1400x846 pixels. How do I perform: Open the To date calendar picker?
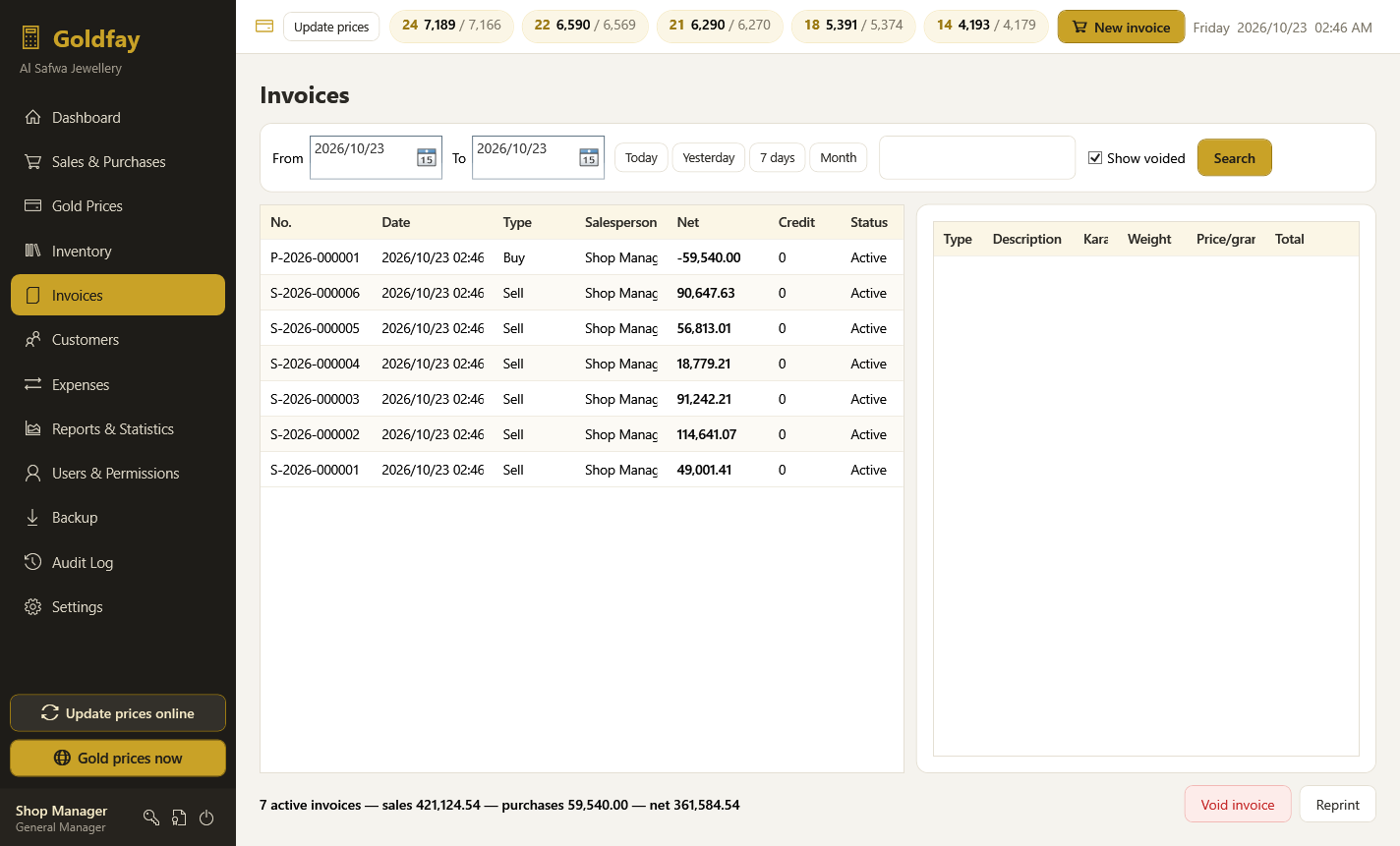[589, 157]
